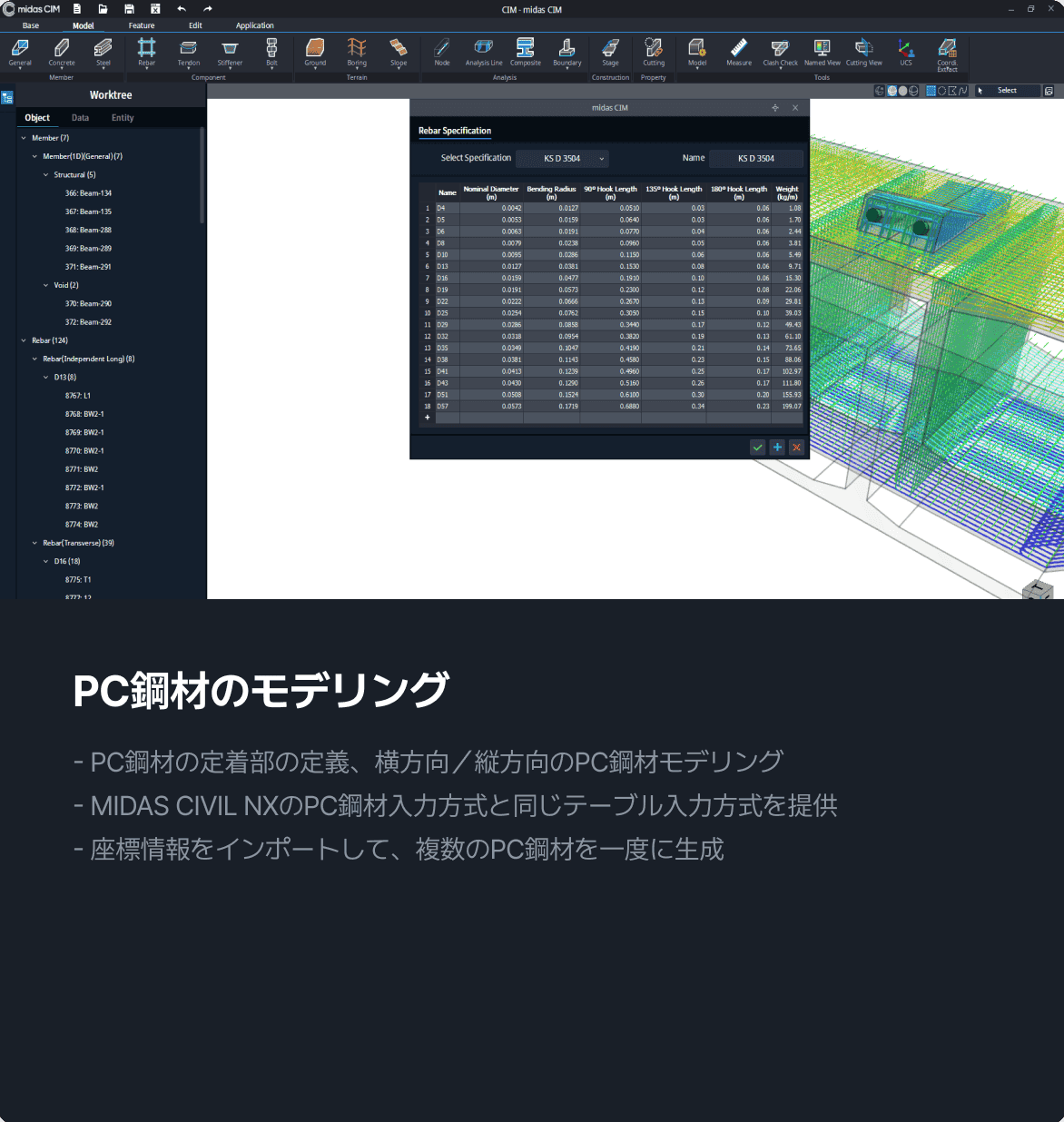Image resolution: width=1064 pixels, height=1122 pixels.
Task: Collapse the Rebar (124) node
Action: pyautogui.click(x=24, y=340)
